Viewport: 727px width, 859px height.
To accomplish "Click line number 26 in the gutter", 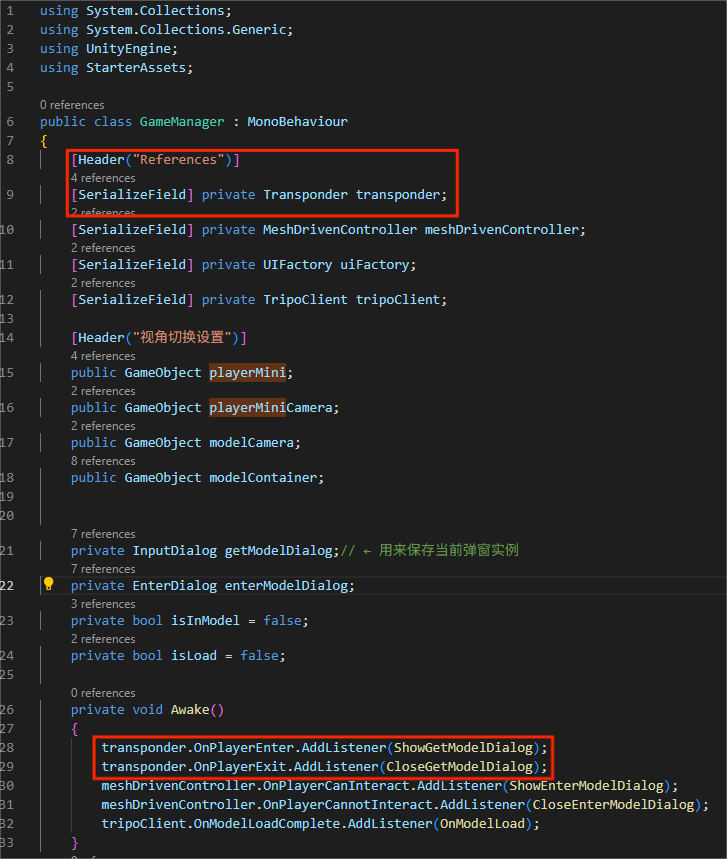I will coord(9,710).
